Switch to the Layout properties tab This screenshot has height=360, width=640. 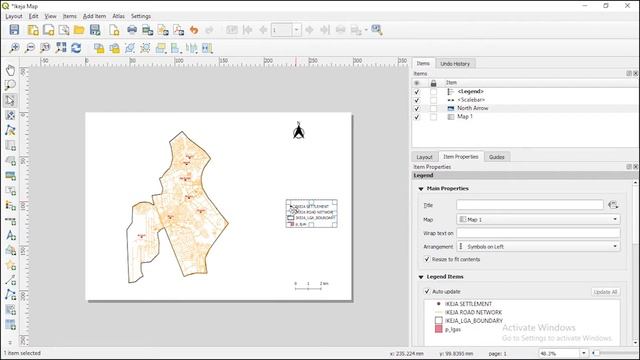[x=424, y=157]
